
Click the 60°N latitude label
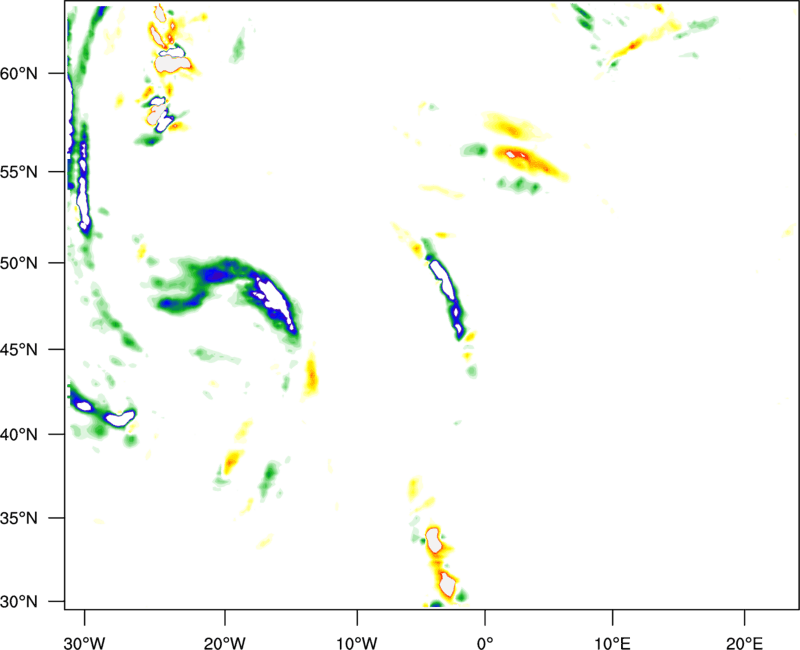tap(19, 74)
